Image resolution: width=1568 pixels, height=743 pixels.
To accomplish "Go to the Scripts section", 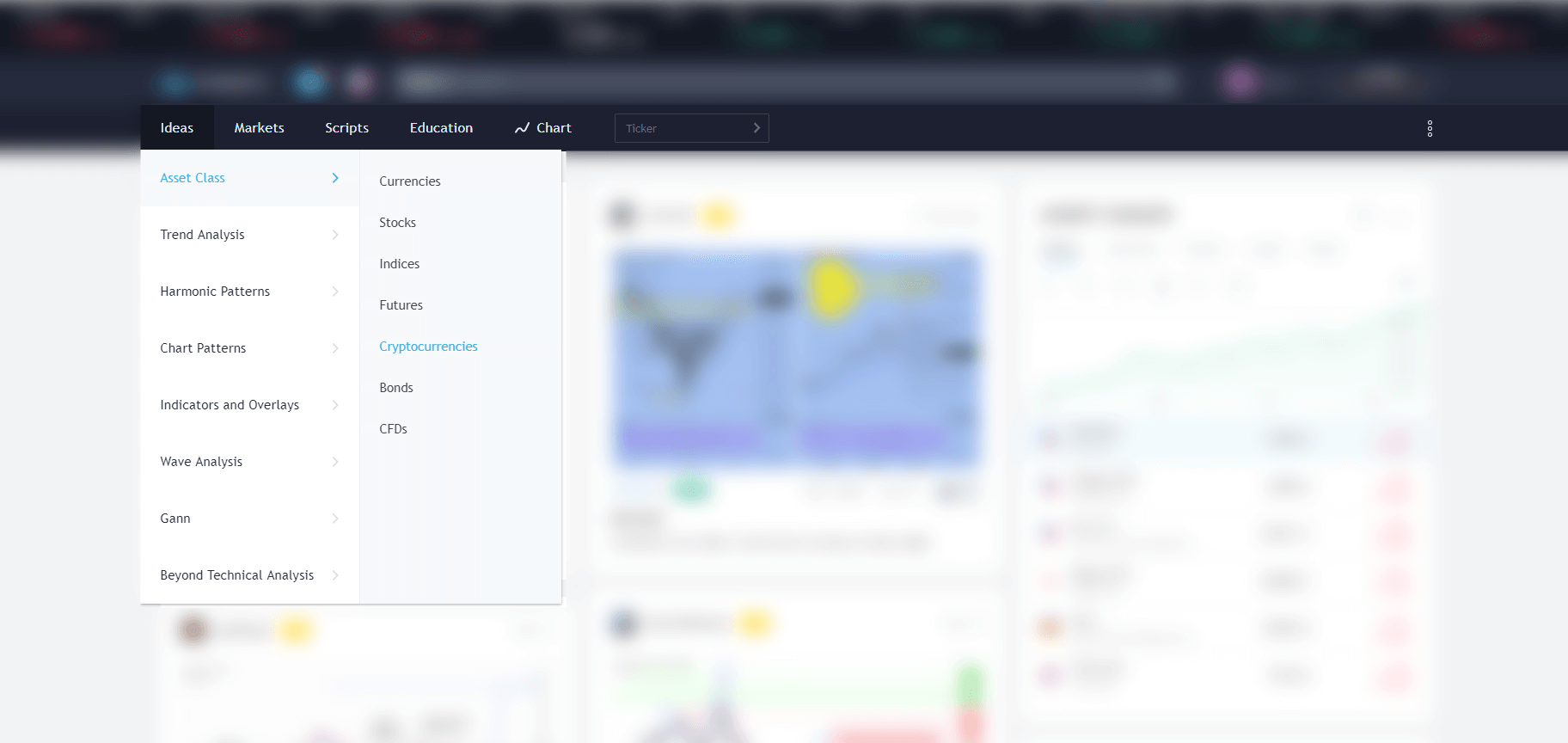I will tap(346, 128).
